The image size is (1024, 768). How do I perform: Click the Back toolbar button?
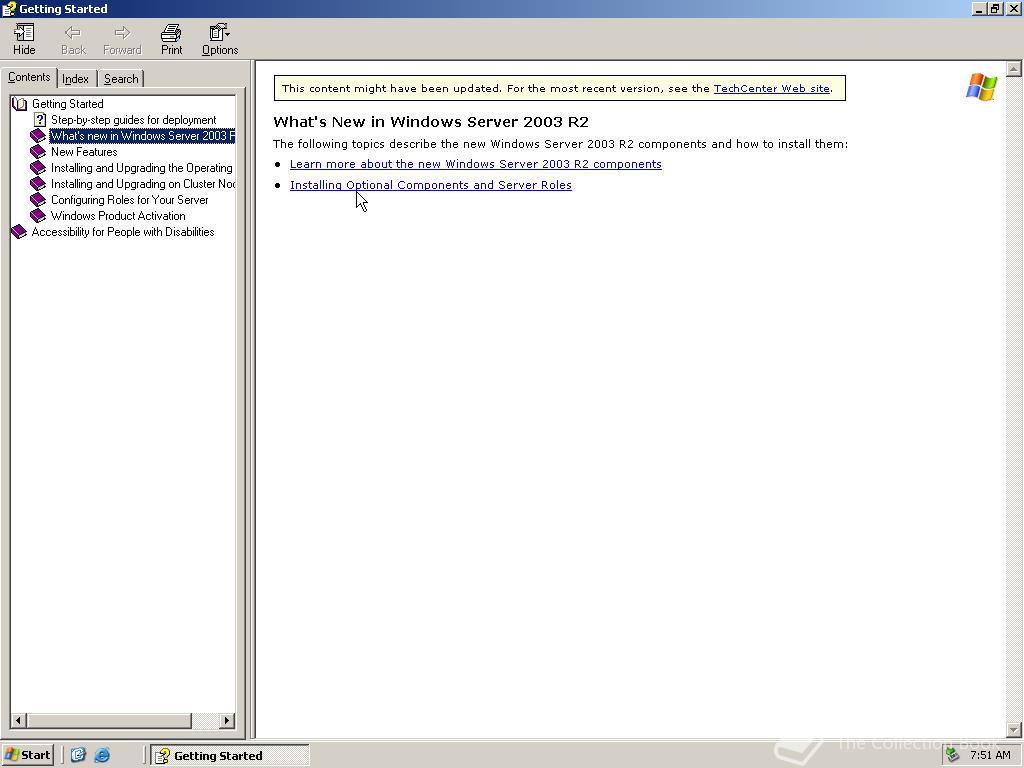[73, 39]
